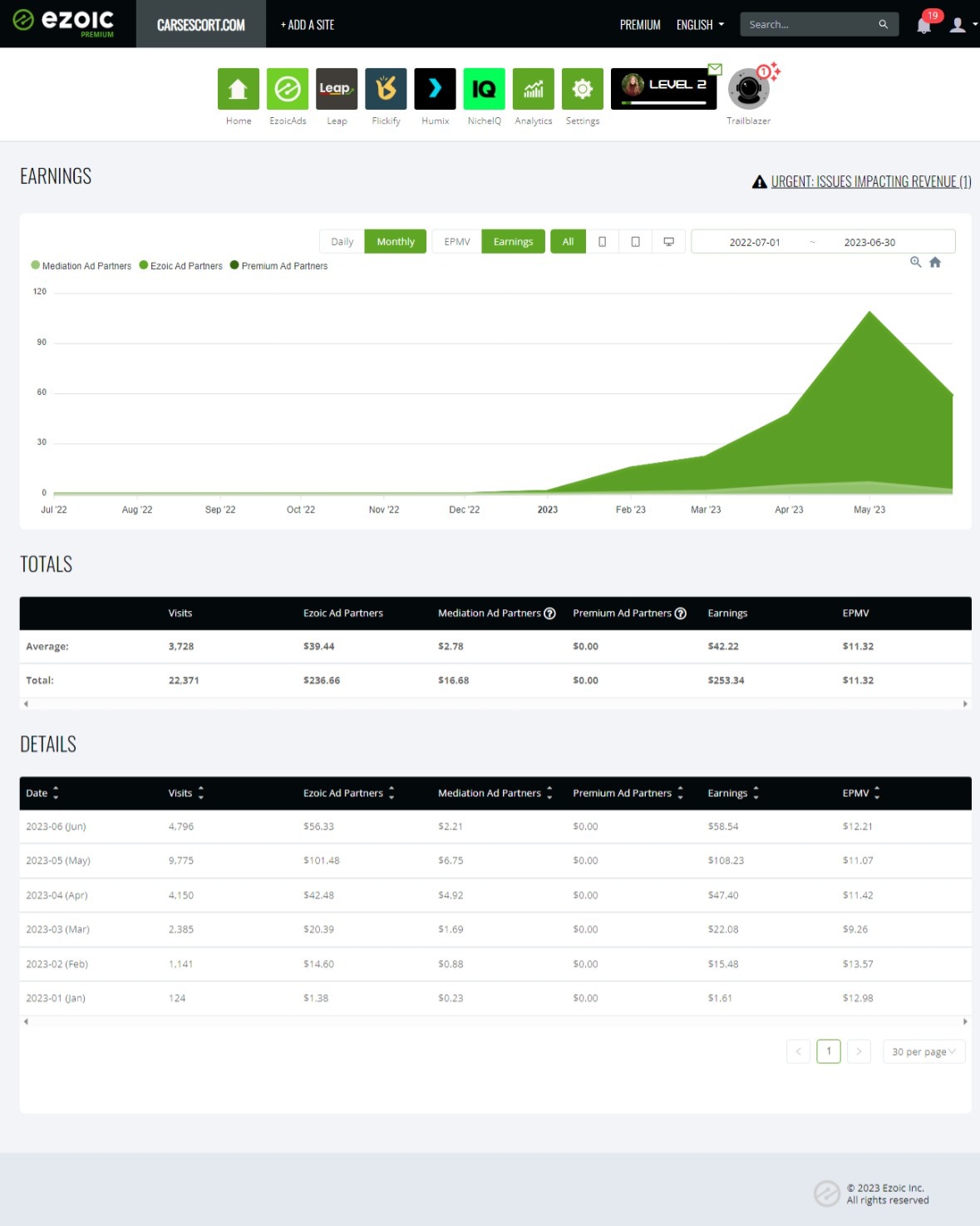Open the Home dashboard icon
The width and height of the screenshot is (980, 1226).
(238, 88)
